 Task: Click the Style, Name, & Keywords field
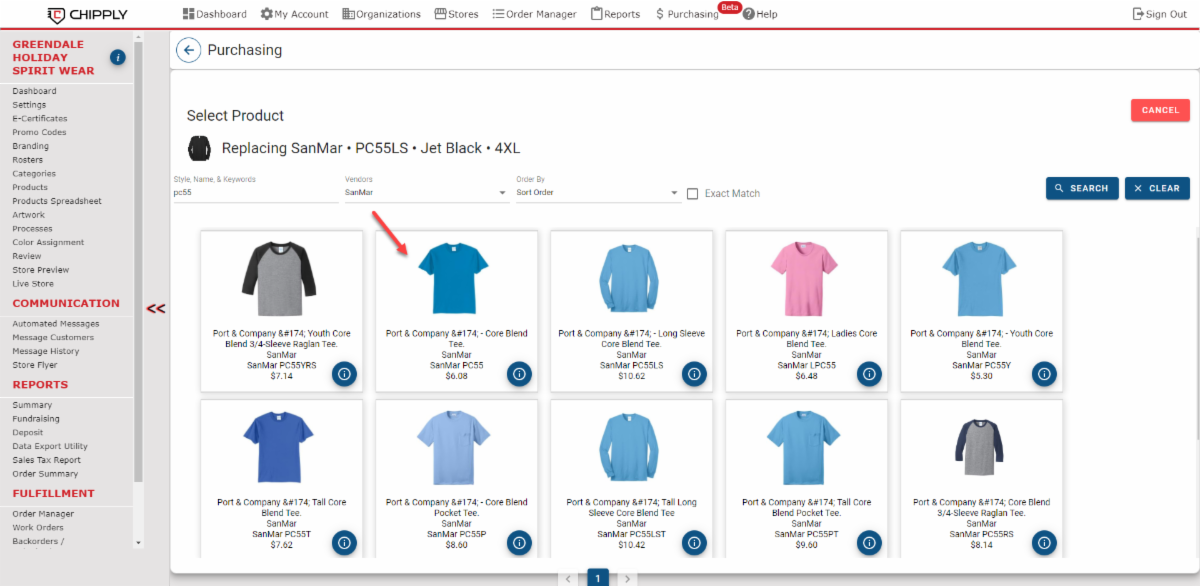tap(254, 192)
